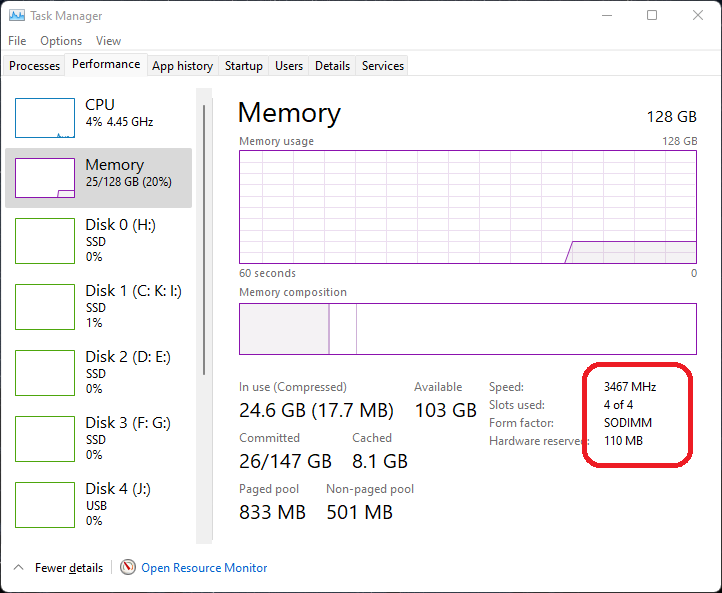Select the Disk 2 (D: E:) graph thumbnail
This screenshot has width=722, height=593.
point(45,373)
